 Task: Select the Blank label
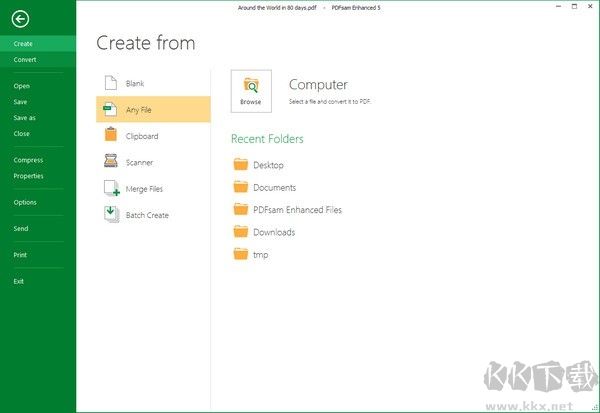[135, 83]
